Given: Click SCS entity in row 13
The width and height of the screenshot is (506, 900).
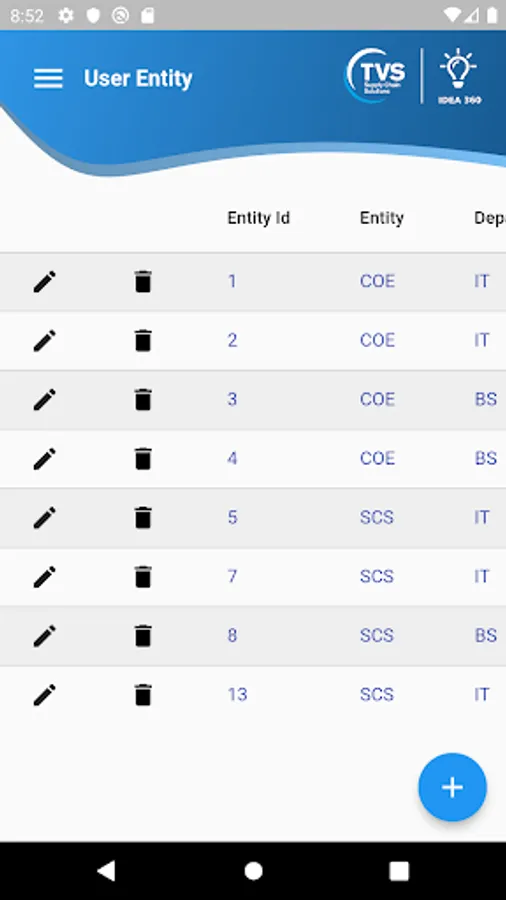Looking at the screenshot, I should [x=377, y=695].
